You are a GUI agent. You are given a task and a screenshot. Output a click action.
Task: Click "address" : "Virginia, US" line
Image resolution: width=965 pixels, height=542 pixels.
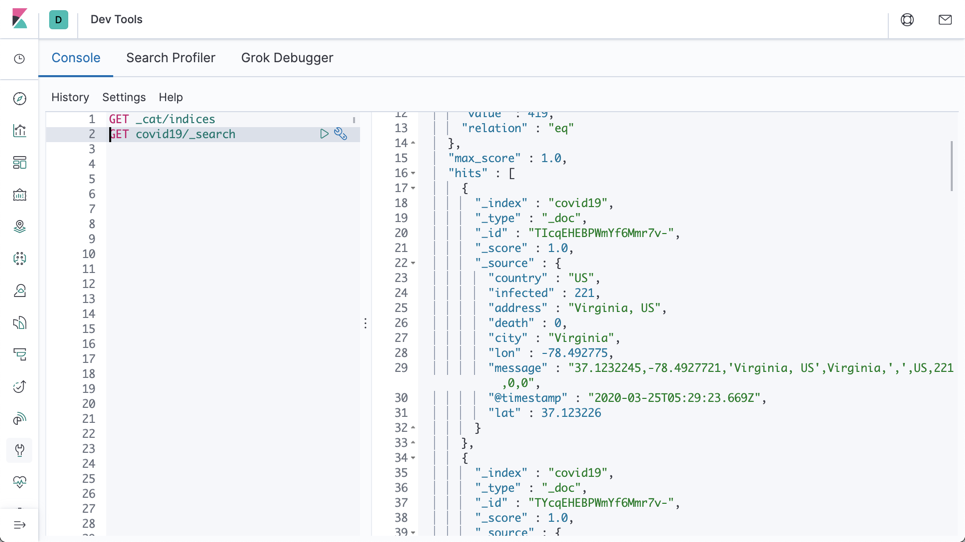coord(577,308)
